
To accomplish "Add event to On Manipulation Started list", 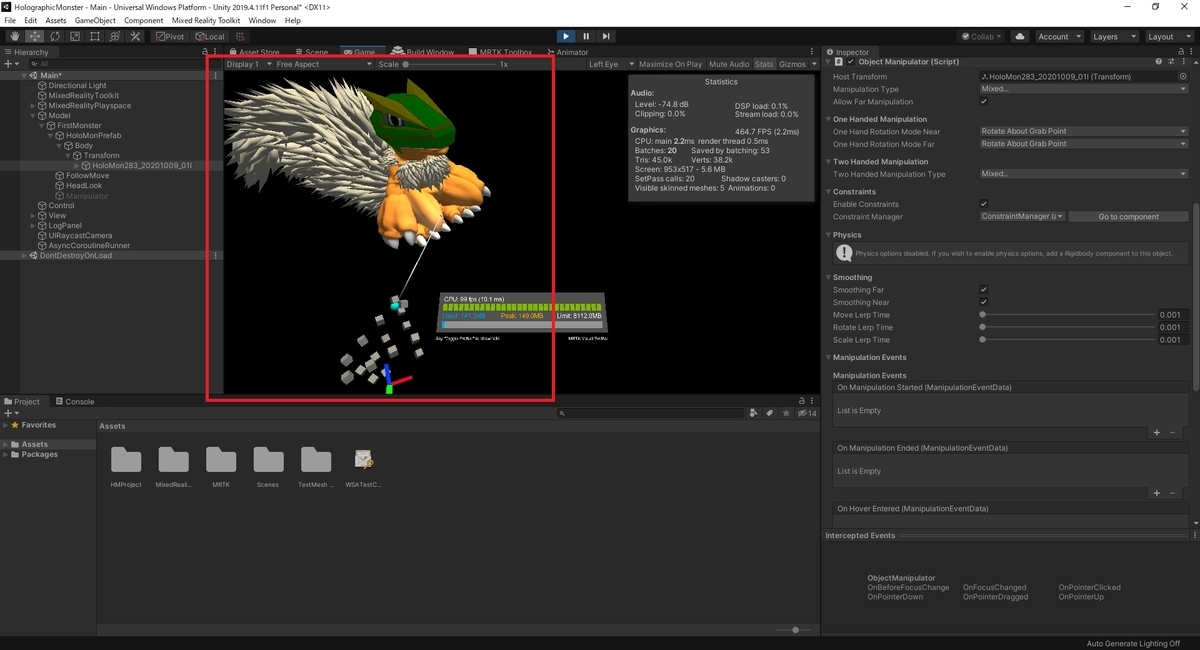I will 1157,433.
